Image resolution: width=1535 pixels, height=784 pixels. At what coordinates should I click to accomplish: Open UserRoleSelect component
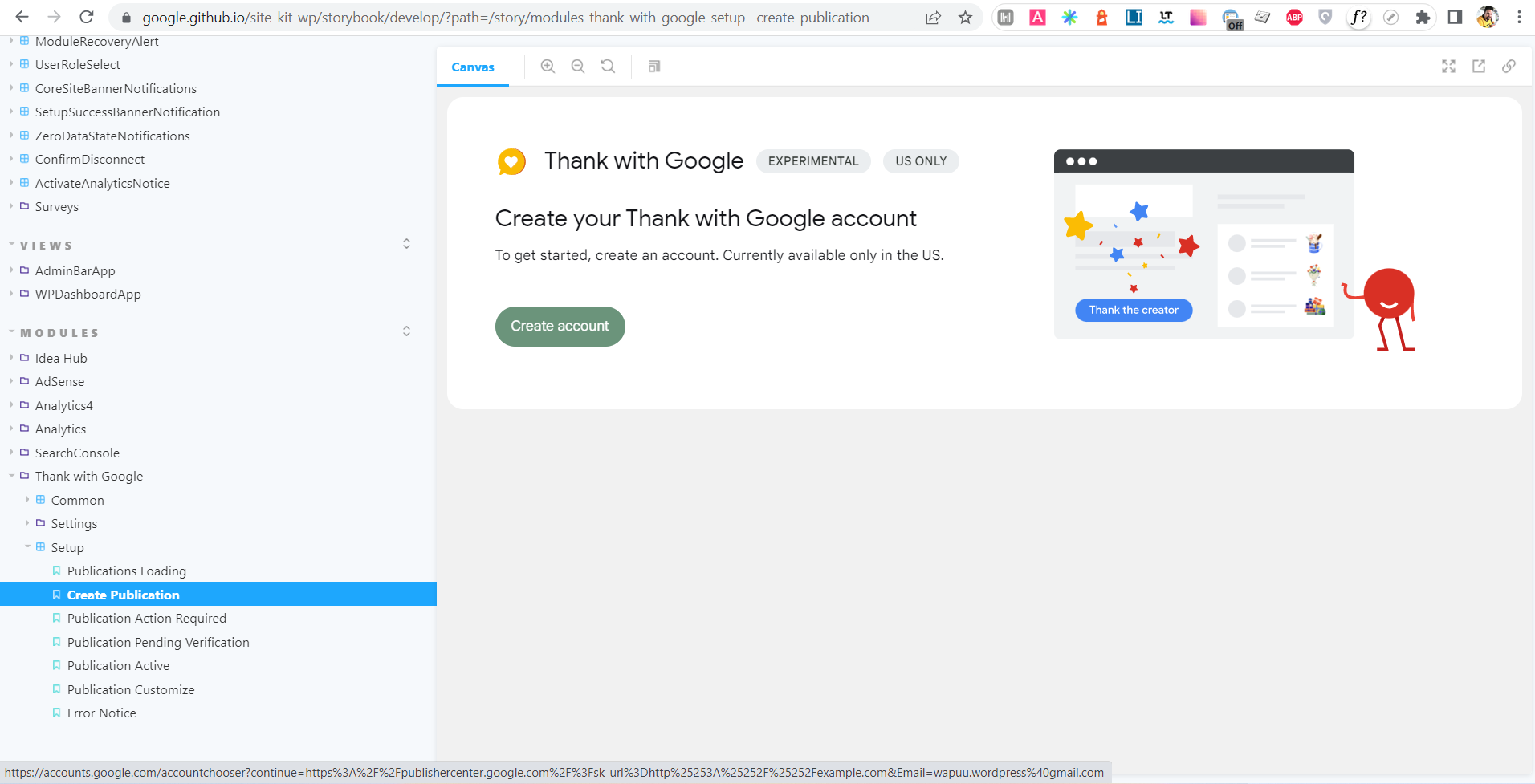coord(78,65)
